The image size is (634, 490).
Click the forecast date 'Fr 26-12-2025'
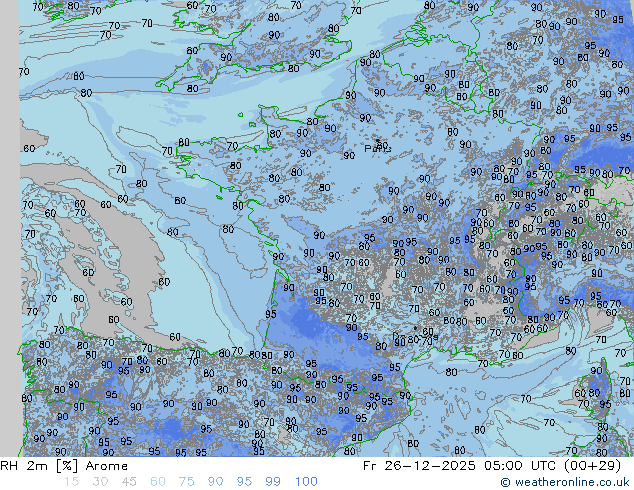[x=419, y=466]
